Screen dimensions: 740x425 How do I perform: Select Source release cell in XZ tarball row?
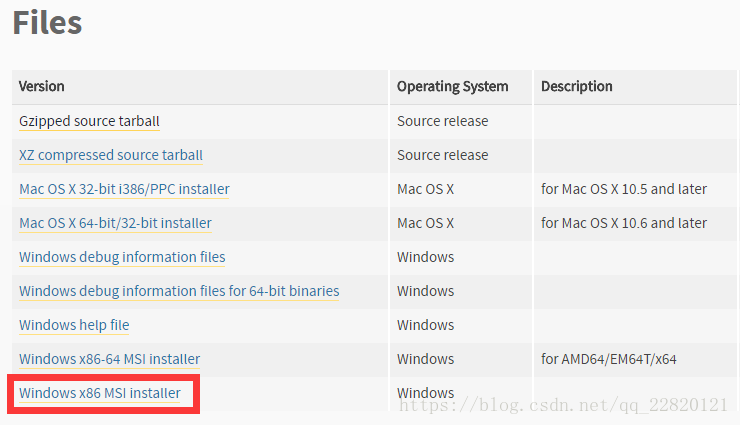pyautogui.click(x=442, y=155)
